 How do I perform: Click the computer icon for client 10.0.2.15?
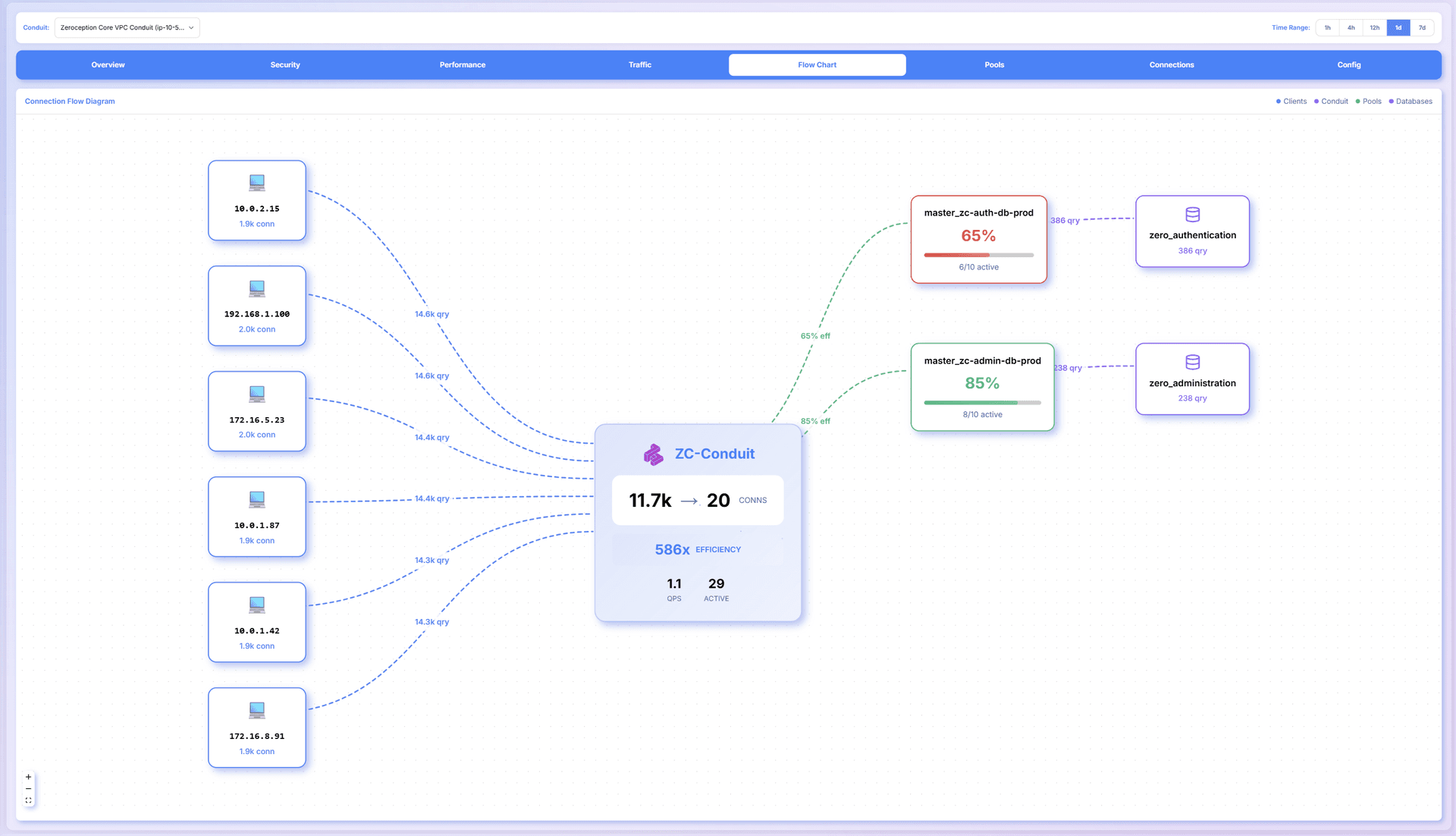tap(257, 183)
